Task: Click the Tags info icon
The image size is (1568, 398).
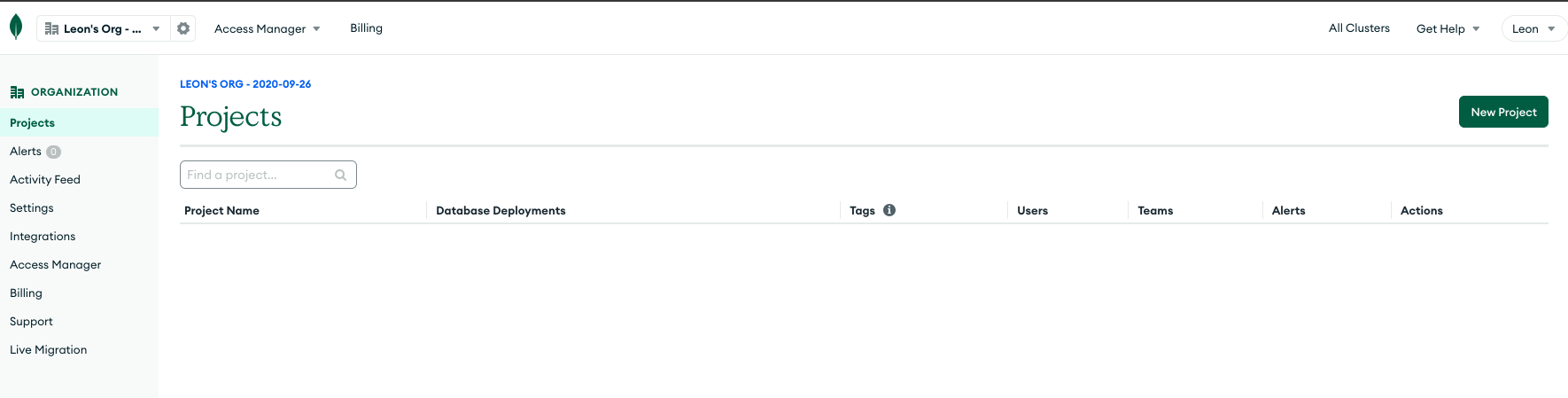Action: pos(889,210)
